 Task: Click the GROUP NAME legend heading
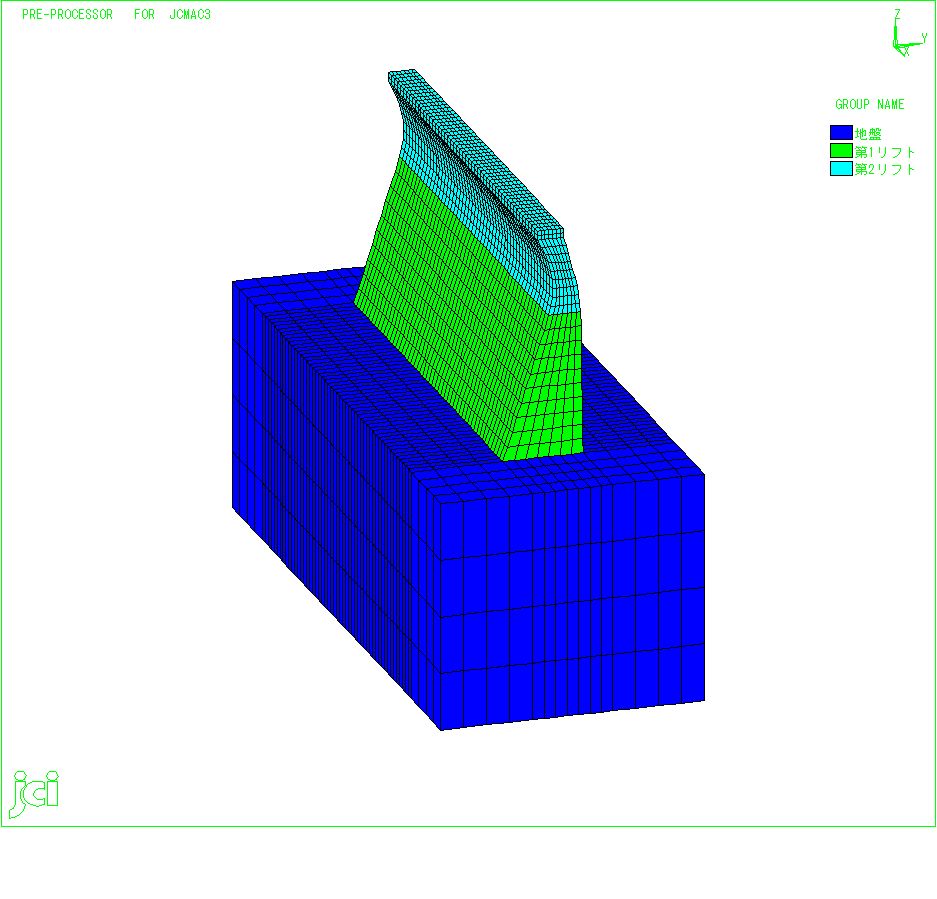tap(869, 105)
